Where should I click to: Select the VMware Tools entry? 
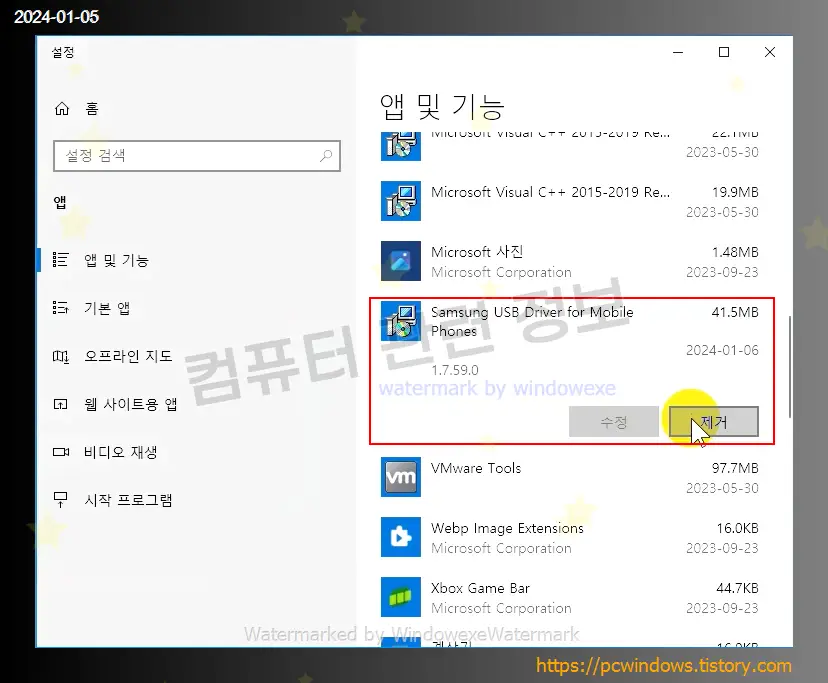point(569,478)
